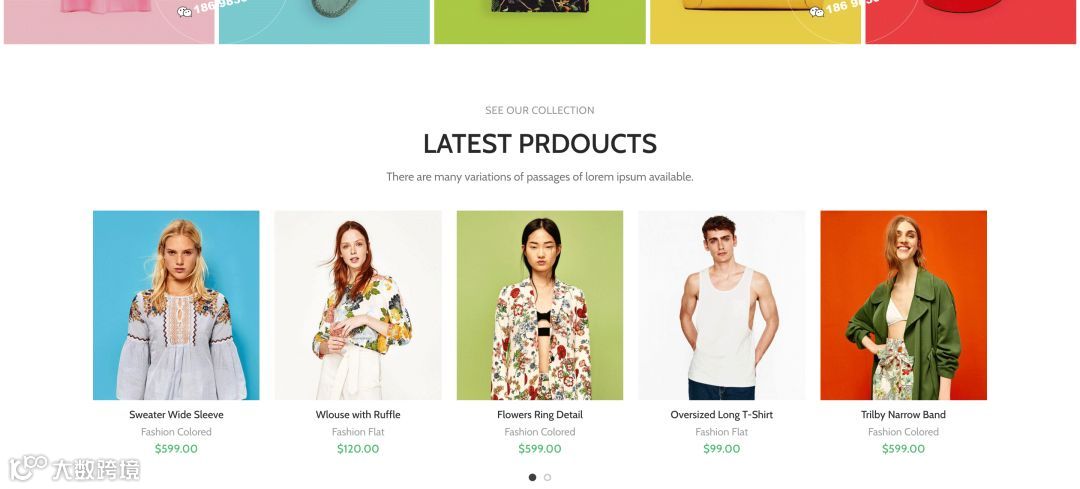Open the Oversized Long T-Shirt product image
The image size is (1080, 489).
722,305
